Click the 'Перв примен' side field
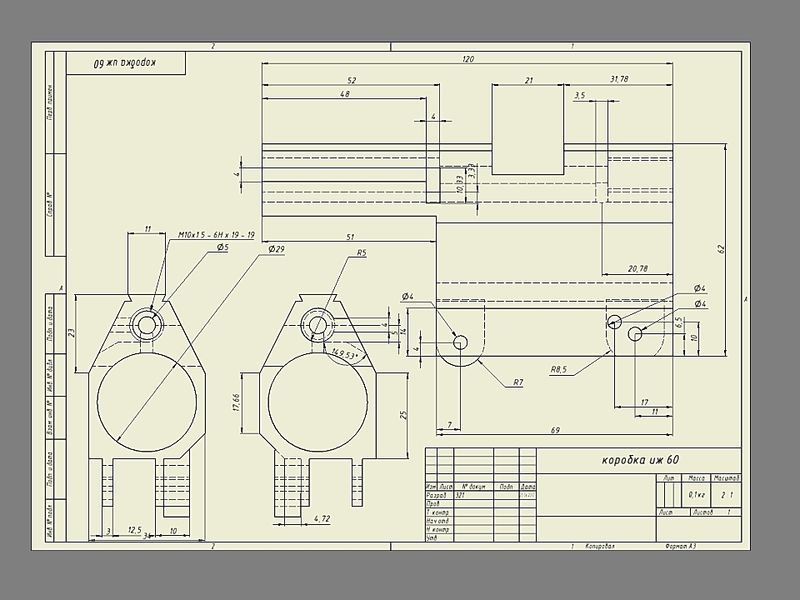800x600 pixels. 49,102
